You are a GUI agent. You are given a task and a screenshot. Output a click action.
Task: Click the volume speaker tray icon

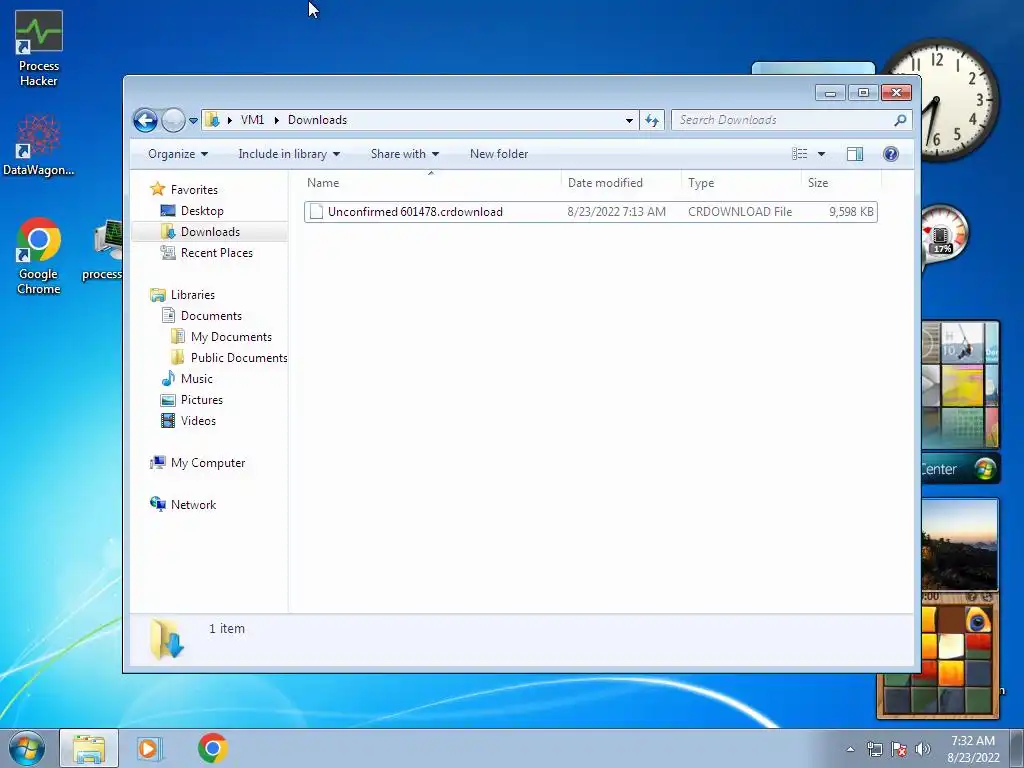point(923,749)
